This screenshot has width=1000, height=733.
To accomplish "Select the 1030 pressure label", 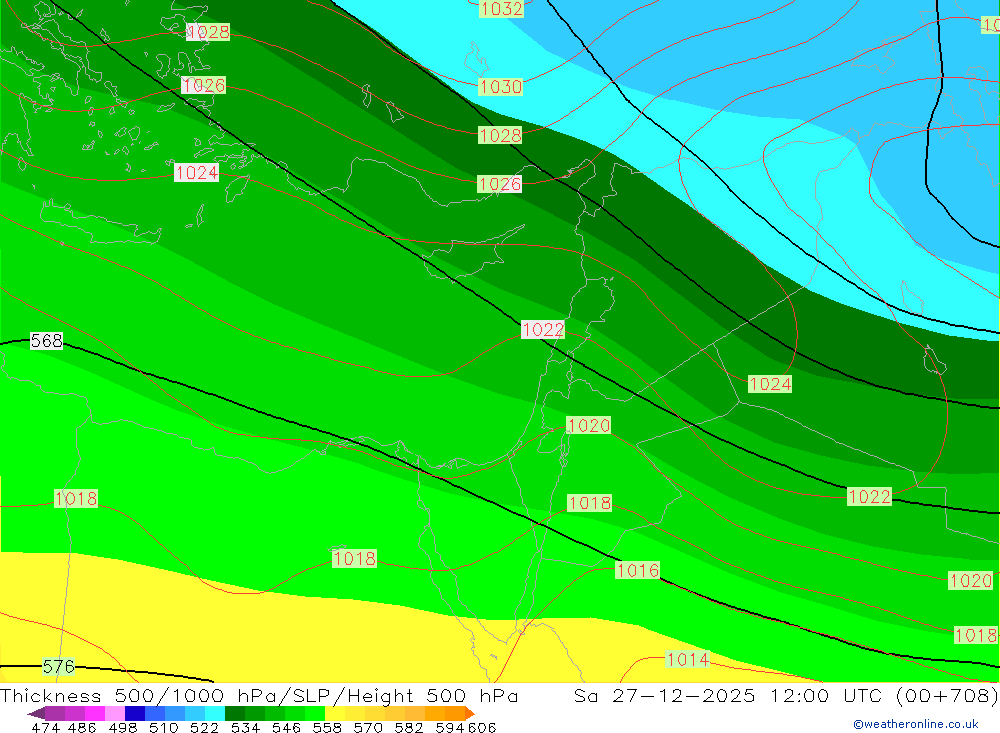I will (501, 87).
